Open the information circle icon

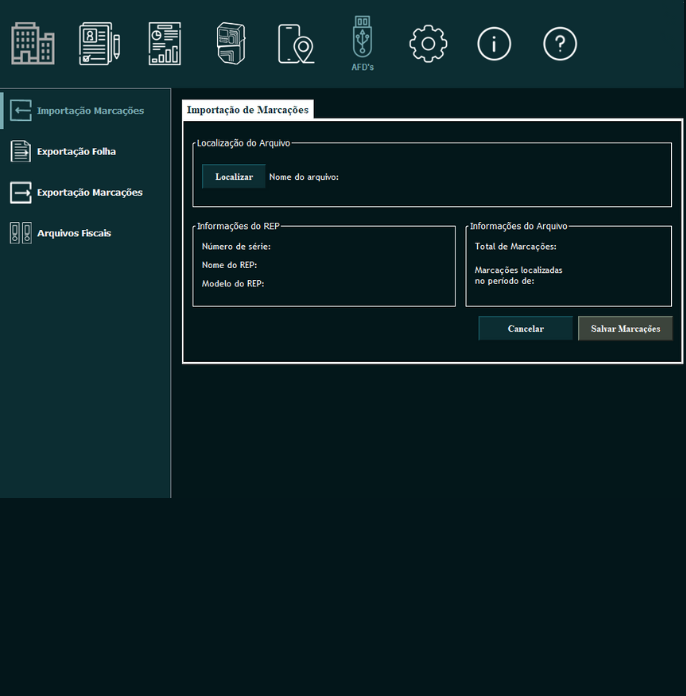(x=494, y=44)
